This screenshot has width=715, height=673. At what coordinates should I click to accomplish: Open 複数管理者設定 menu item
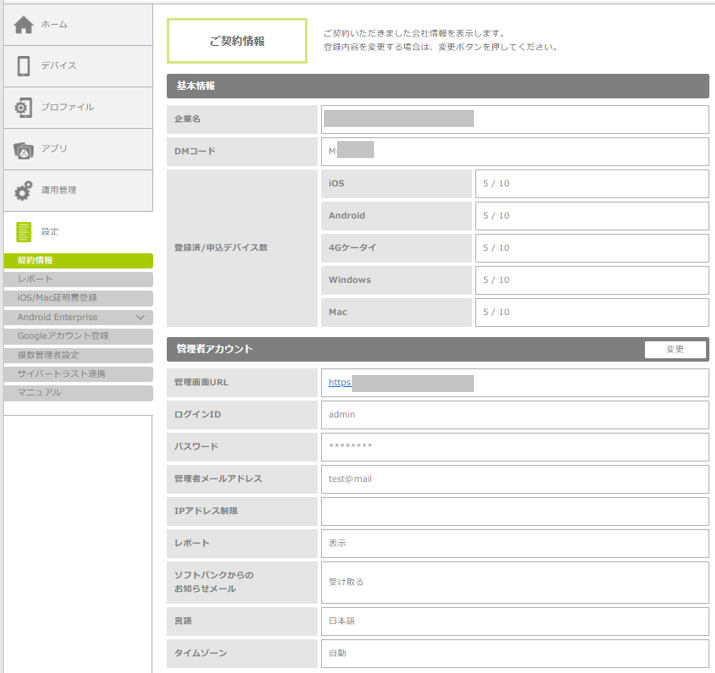click(x=78, y=355)
